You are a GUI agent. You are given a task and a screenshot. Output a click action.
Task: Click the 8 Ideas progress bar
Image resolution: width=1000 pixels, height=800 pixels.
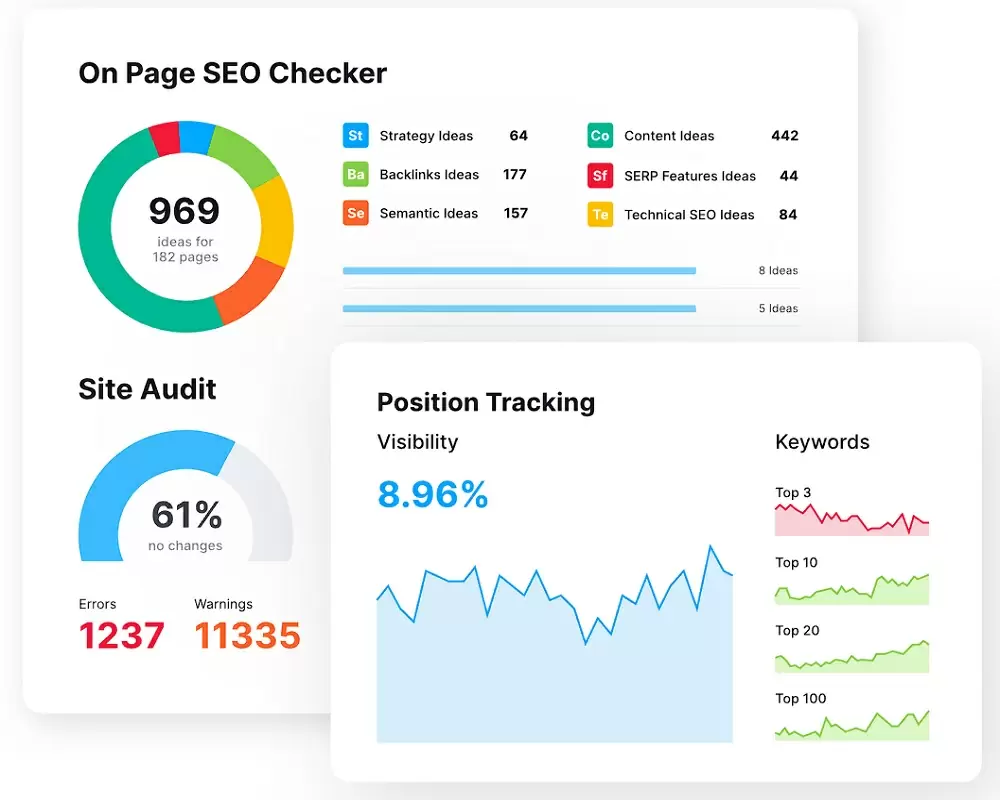[519, 270]
